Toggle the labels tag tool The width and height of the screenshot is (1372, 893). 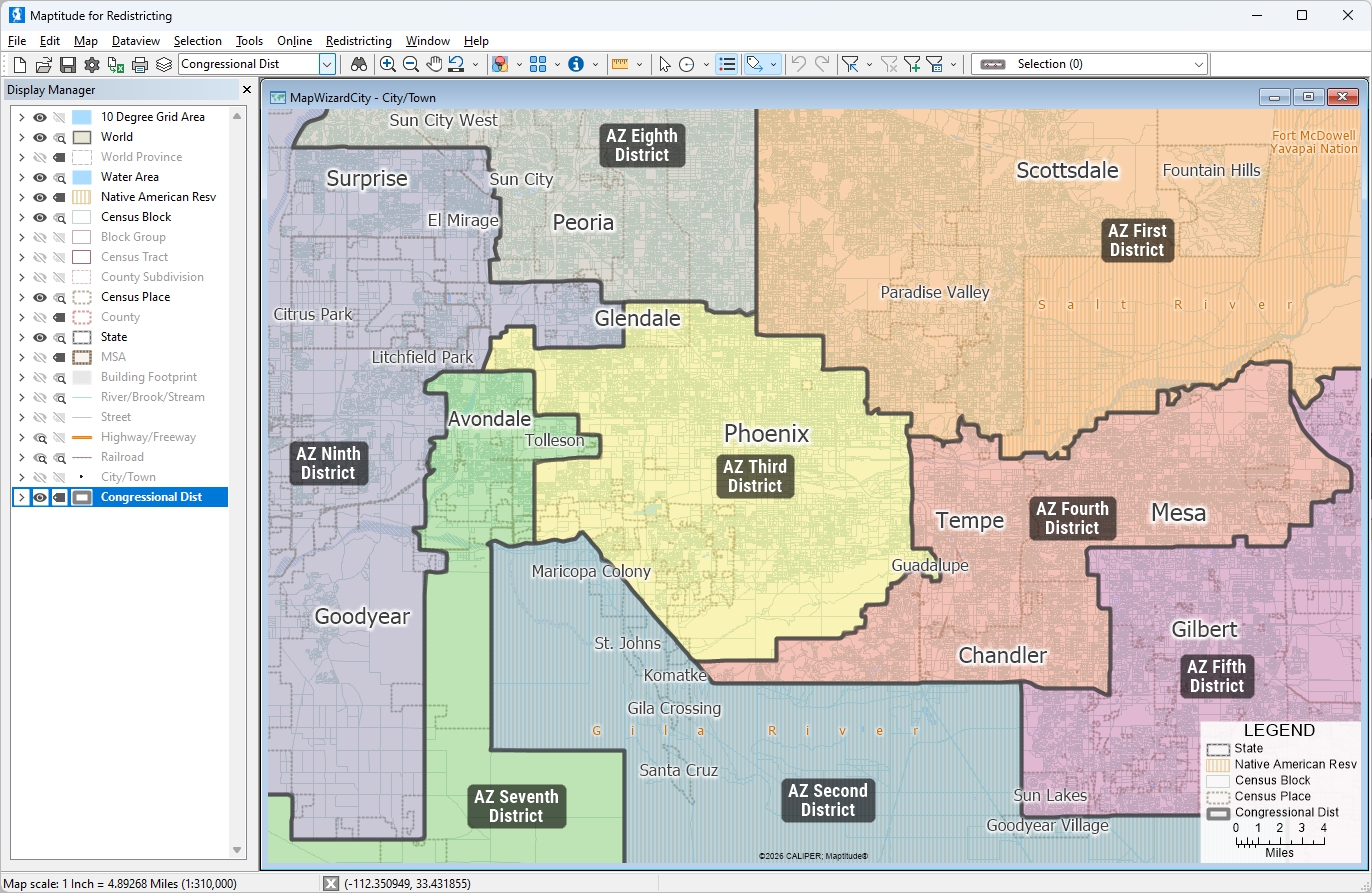click(755, 65)
